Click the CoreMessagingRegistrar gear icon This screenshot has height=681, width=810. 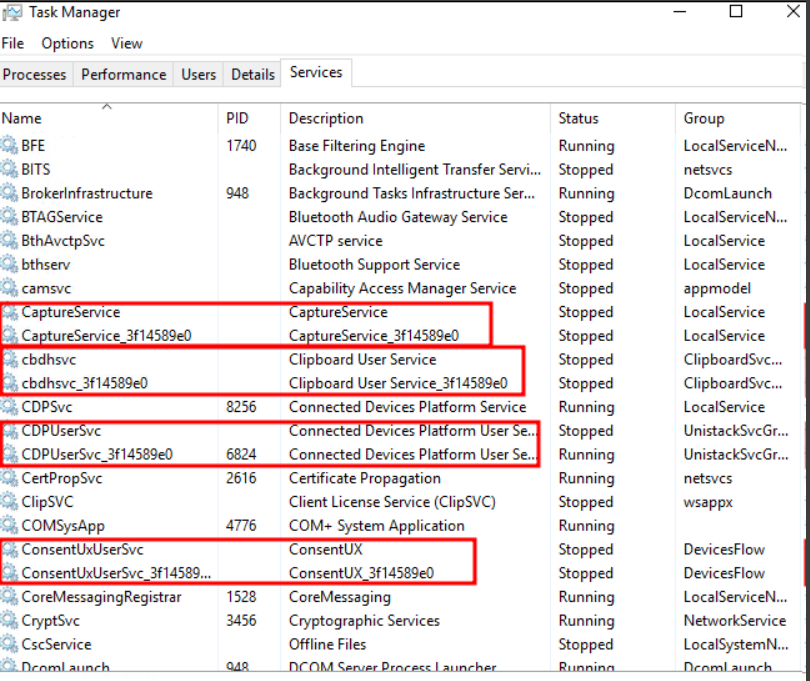coord(9,597)
